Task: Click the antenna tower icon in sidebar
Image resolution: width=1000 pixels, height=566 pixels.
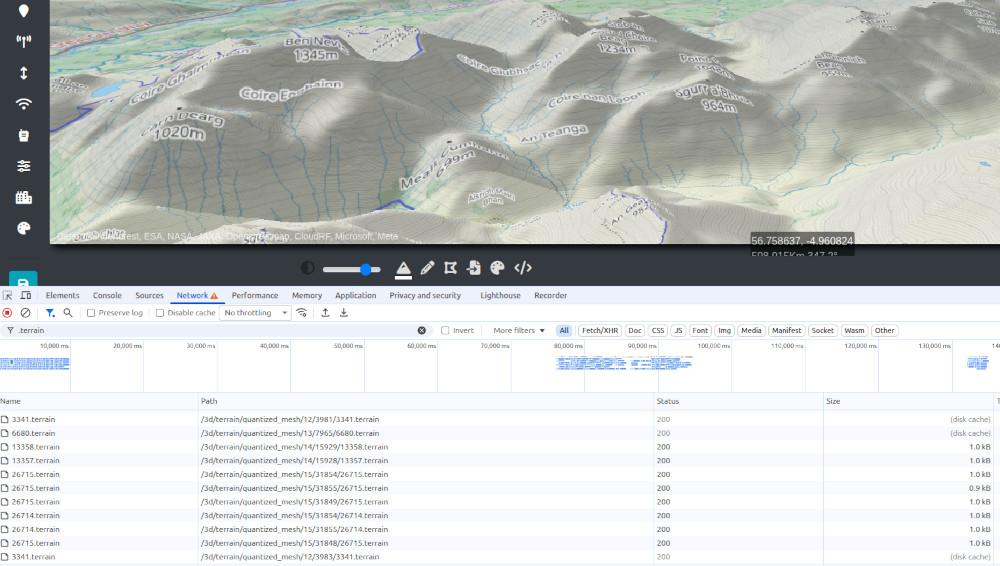Action: click(23, 41)
